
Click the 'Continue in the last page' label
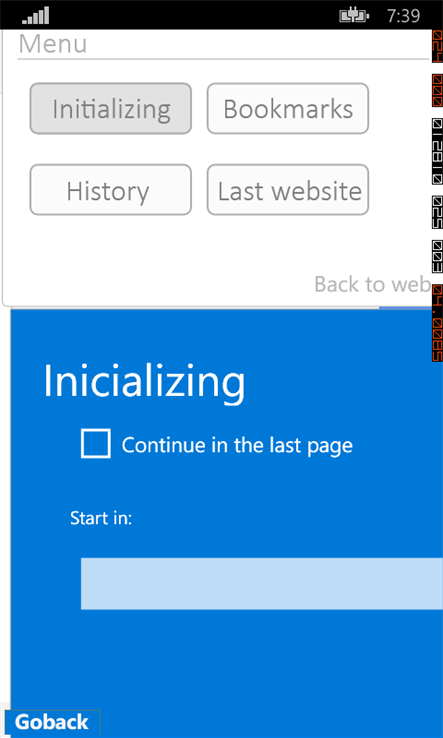coord(237,445)
